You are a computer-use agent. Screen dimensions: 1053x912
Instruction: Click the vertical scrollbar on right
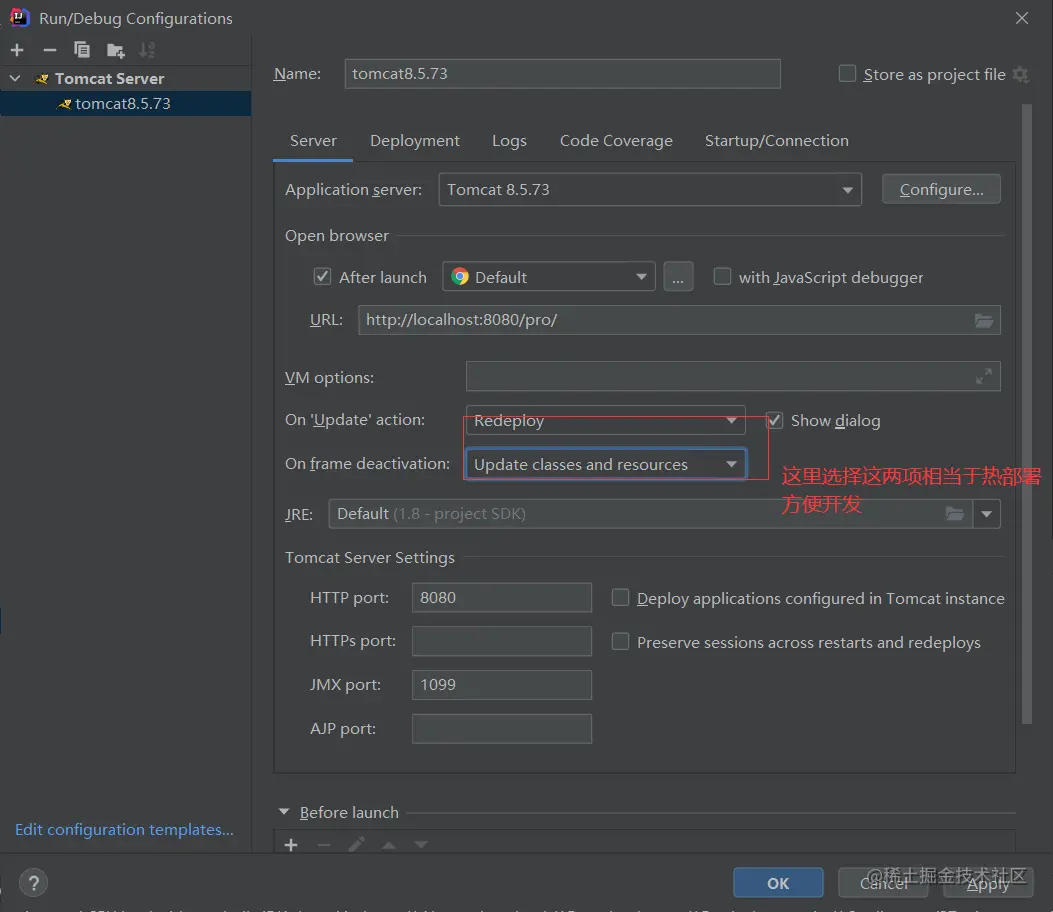(1026, 413)
